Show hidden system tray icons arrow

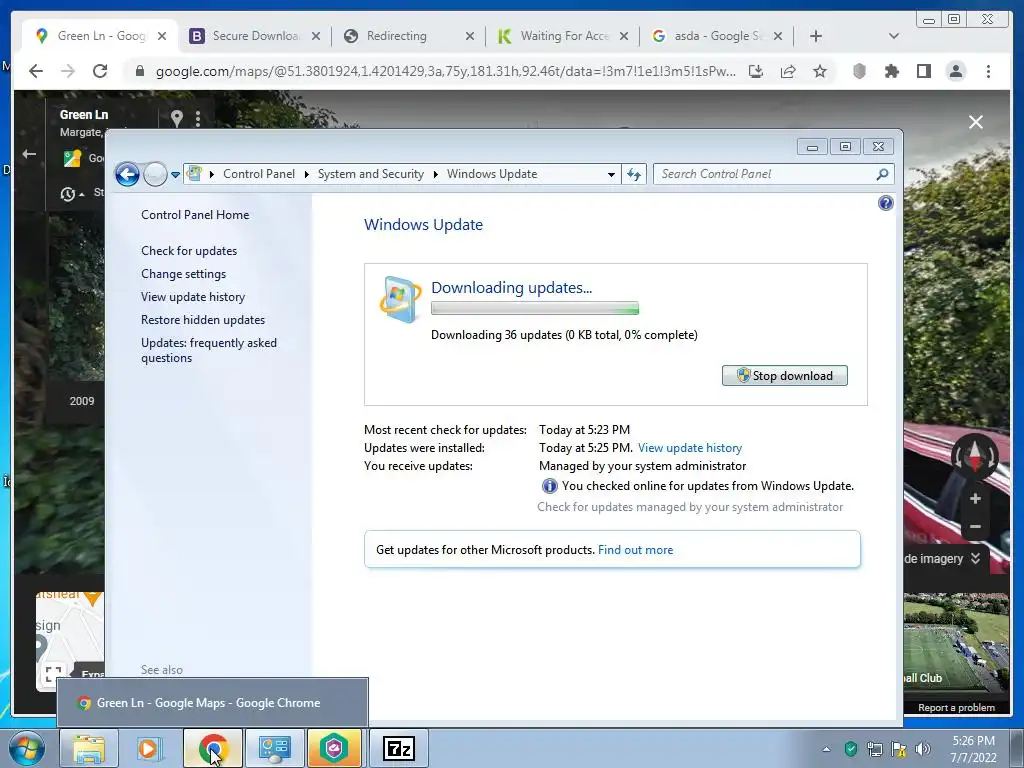[x=826, y=749]
